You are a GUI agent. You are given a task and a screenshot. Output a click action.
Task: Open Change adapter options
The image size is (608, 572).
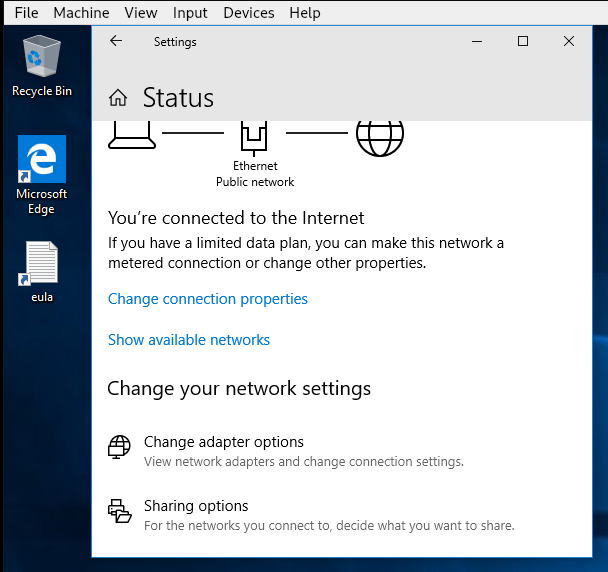click(x=224, y=442)
